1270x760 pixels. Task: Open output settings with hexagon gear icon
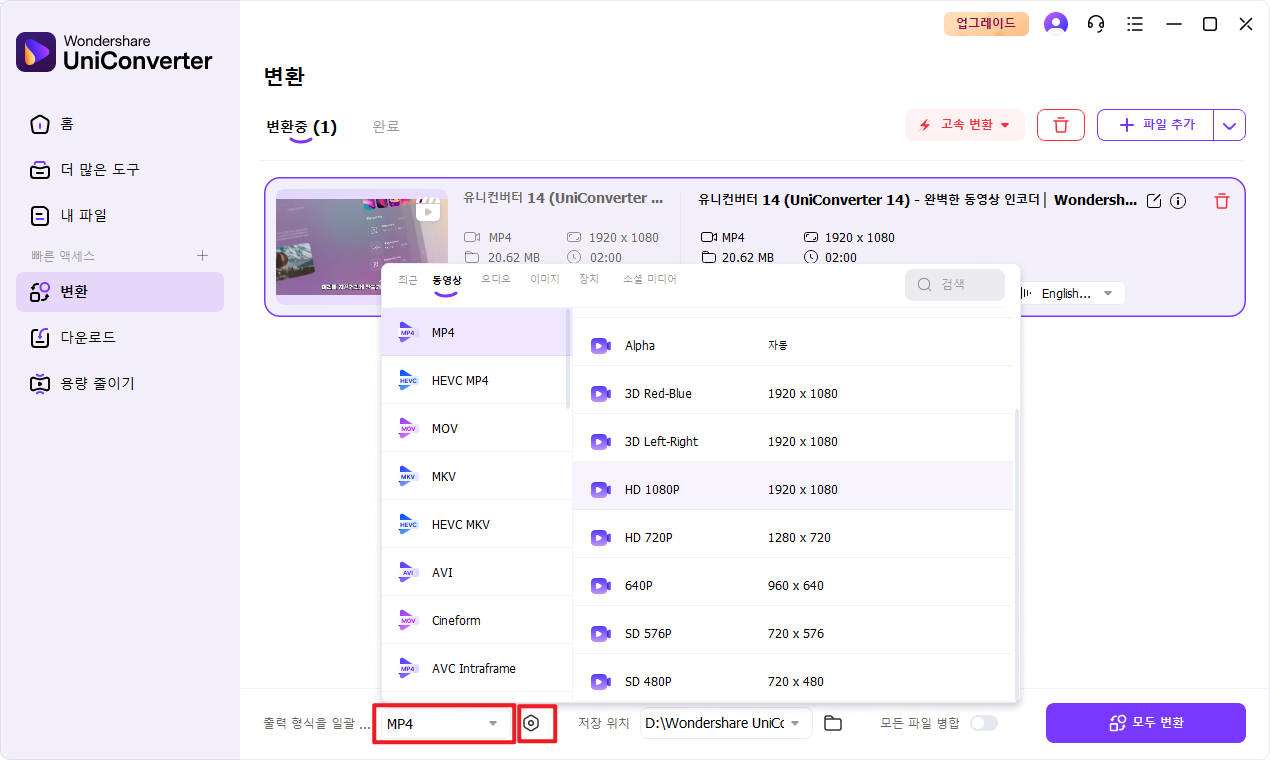(x=531, y=723)
